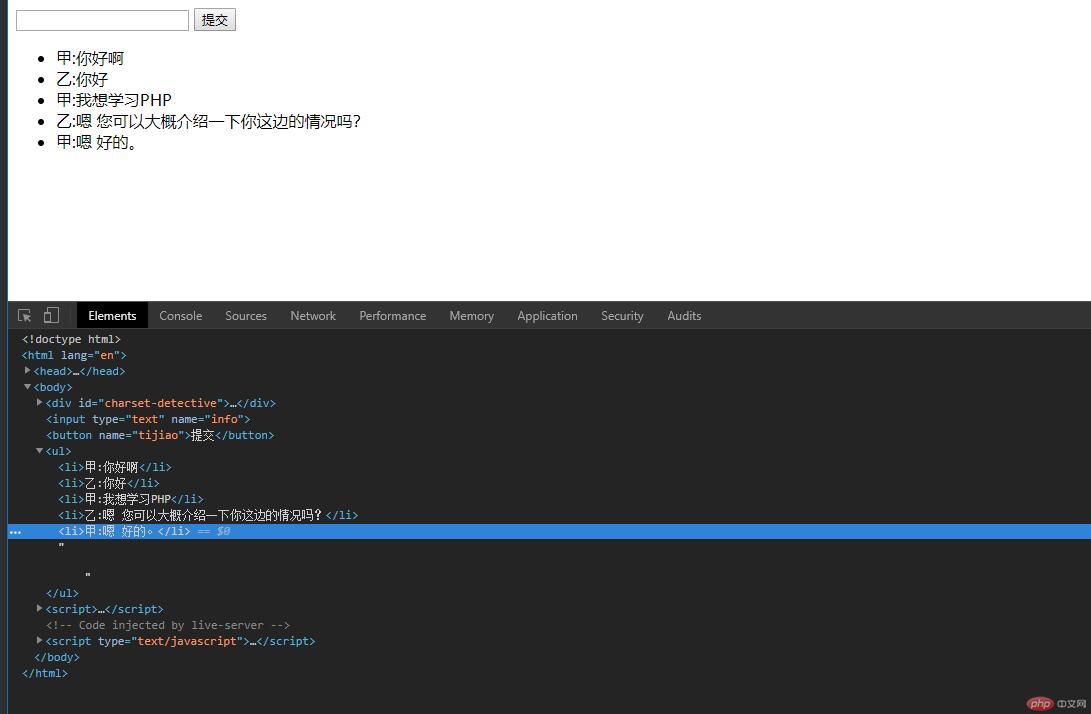Select the closing body tag

[x=56, y=657]
